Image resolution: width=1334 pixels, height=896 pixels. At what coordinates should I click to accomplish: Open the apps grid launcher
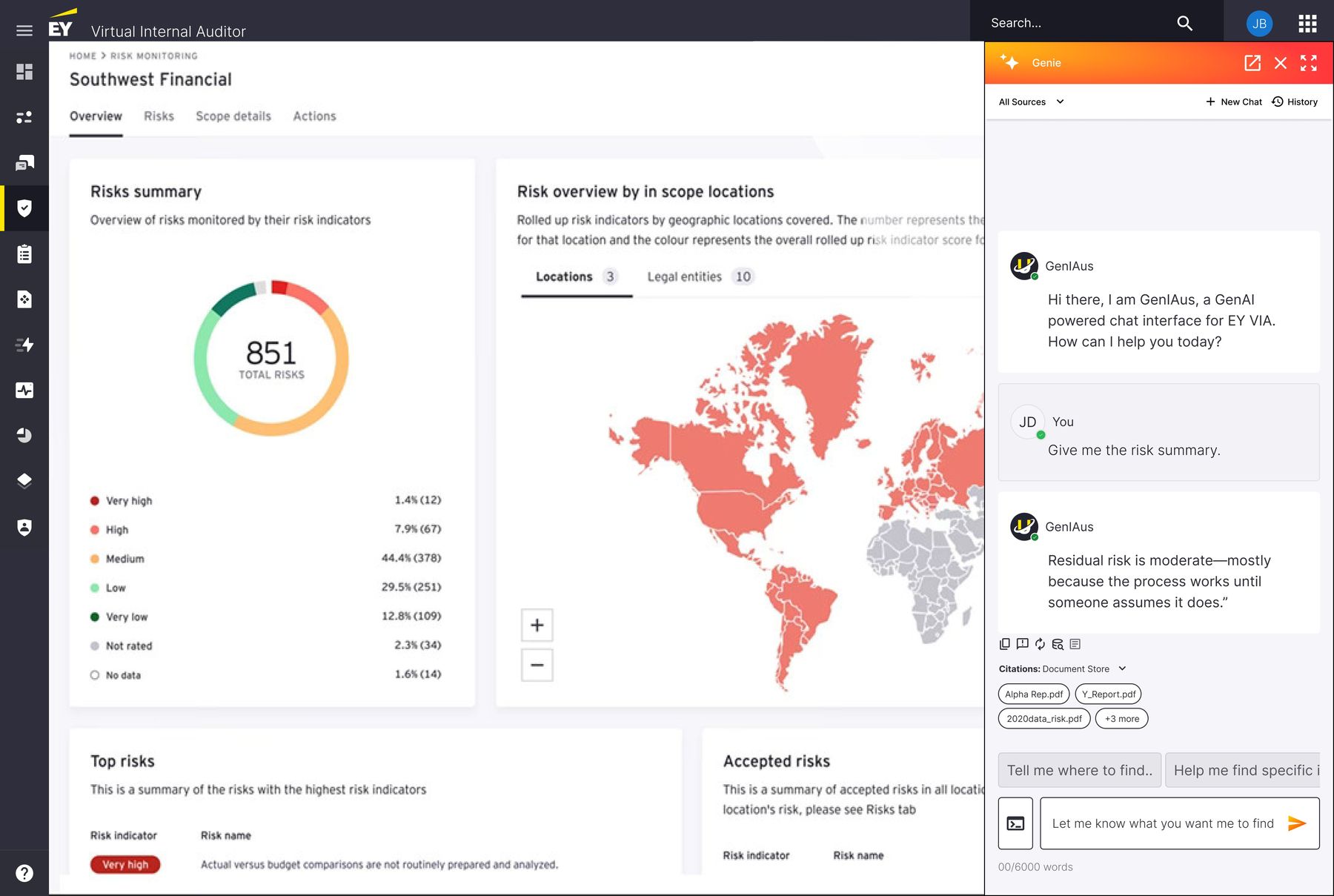tap(1307, 24)
